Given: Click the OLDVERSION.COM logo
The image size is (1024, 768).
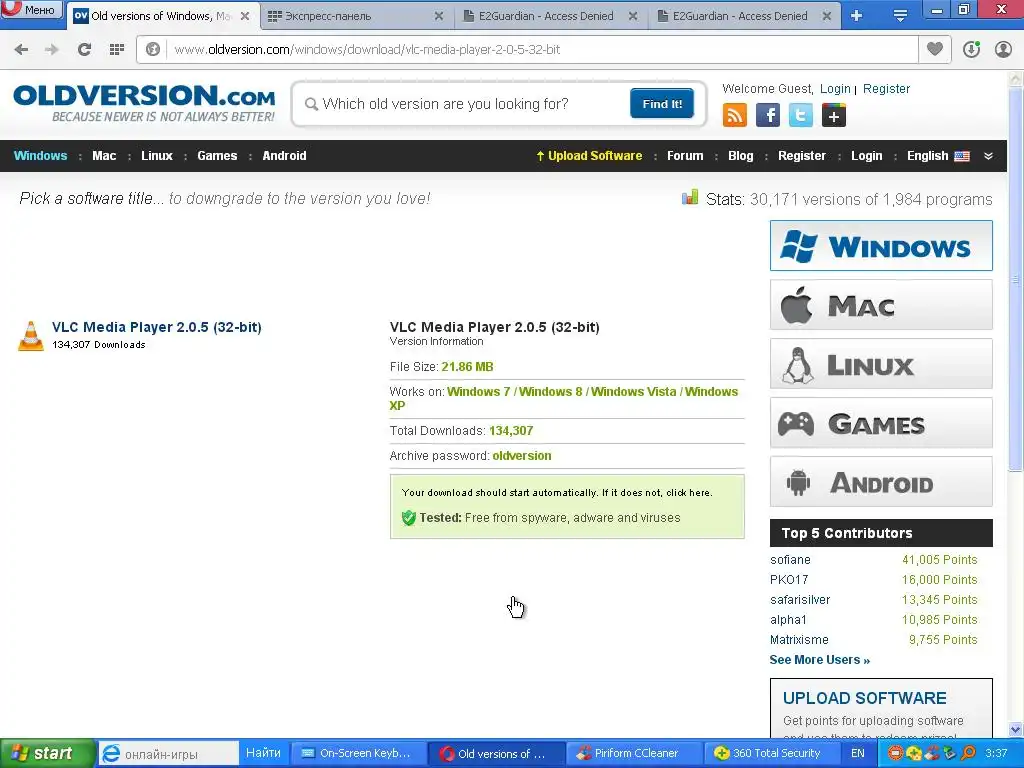Looking at the screenshot, I should tap(144, 103).
